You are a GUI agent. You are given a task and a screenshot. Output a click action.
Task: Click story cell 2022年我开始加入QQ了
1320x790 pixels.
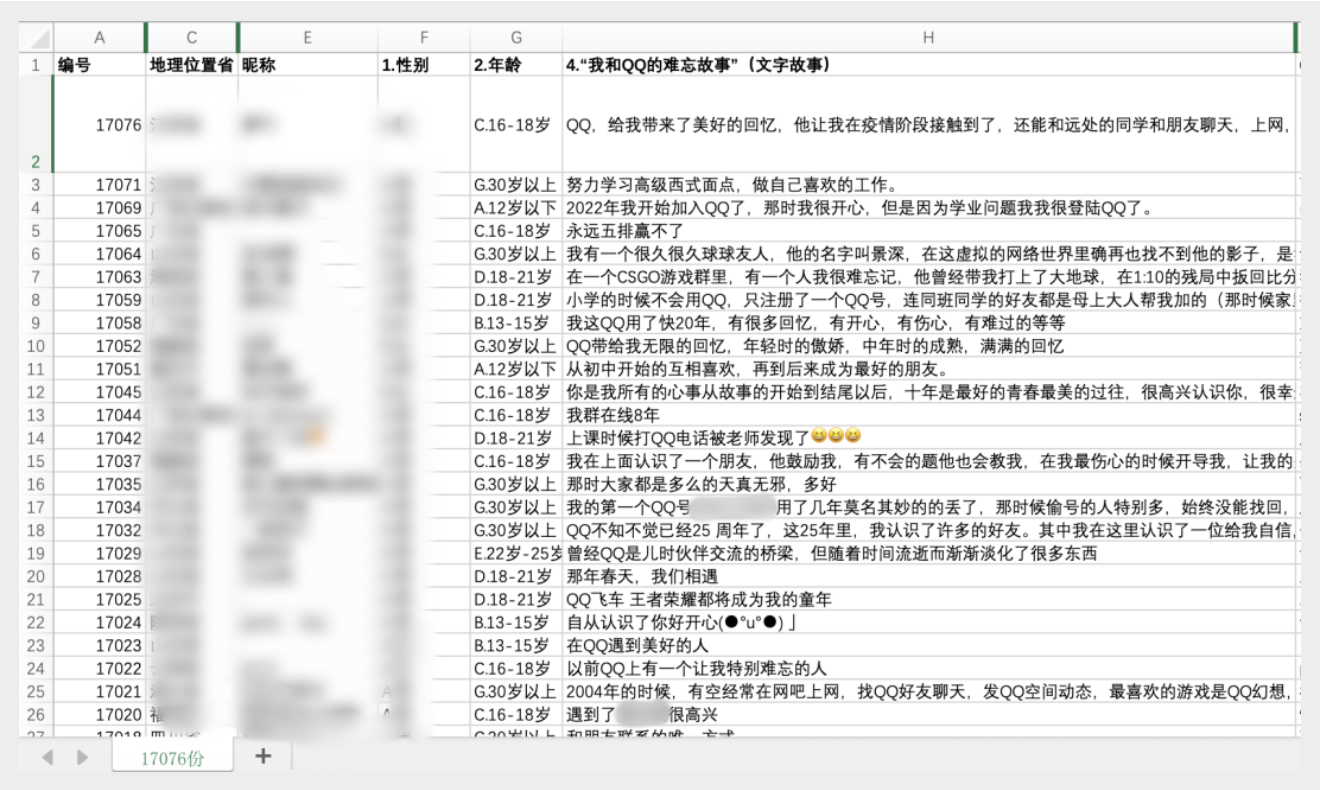(x=928, y=208)
